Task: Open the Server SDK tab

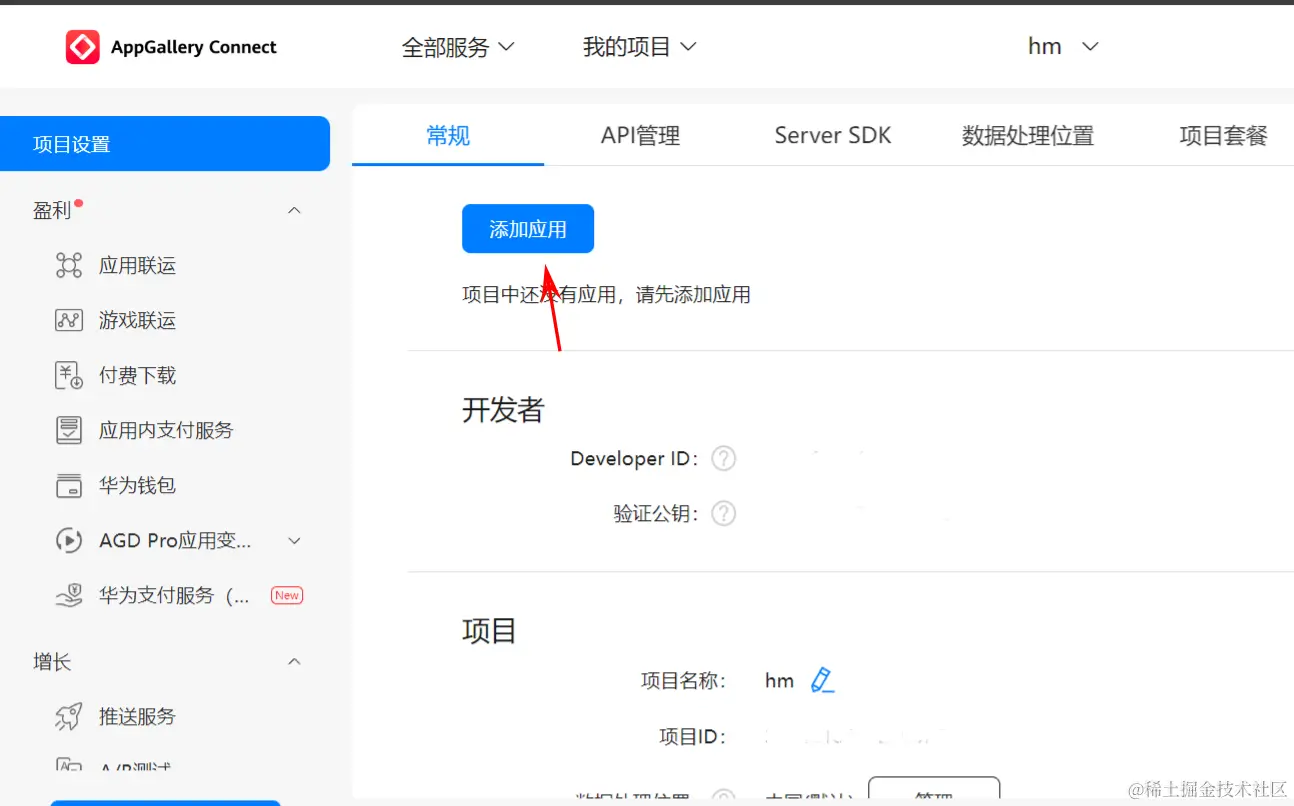Action: (833, 136)
